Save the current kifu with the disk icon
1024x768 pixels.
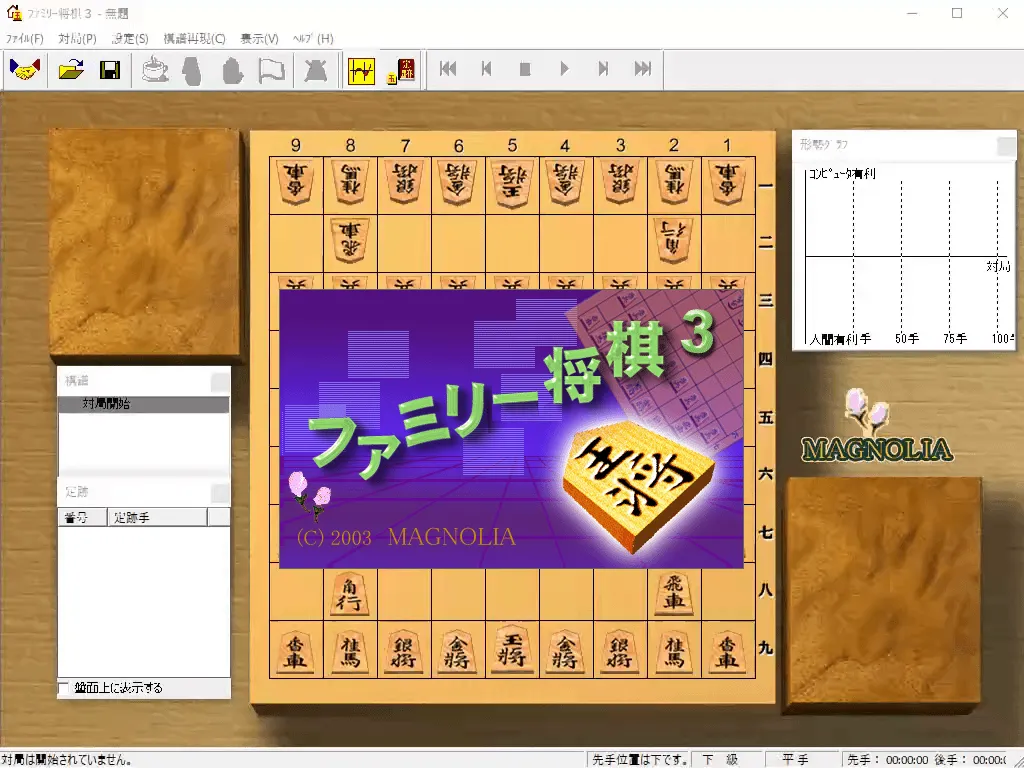point(111,69)
